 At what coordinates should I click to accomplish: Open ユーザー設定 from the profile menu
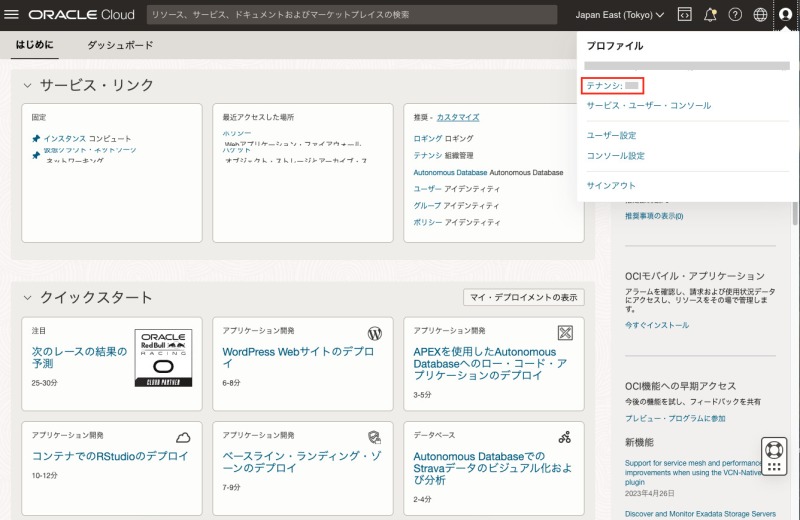[611, 135]
